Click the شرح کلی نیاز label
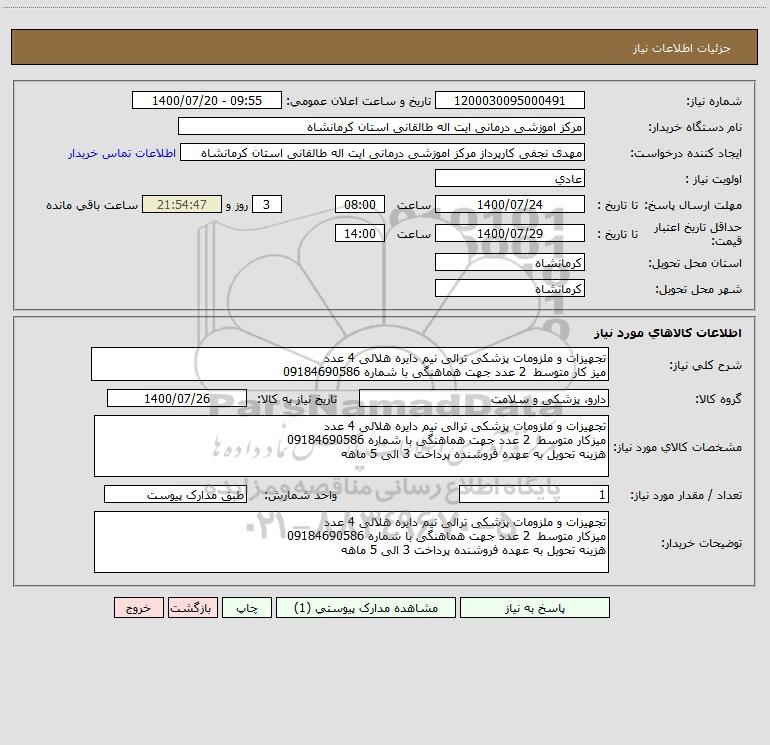Image resolution: width=770 pixels, height=745 pixels. click(706, 365)
